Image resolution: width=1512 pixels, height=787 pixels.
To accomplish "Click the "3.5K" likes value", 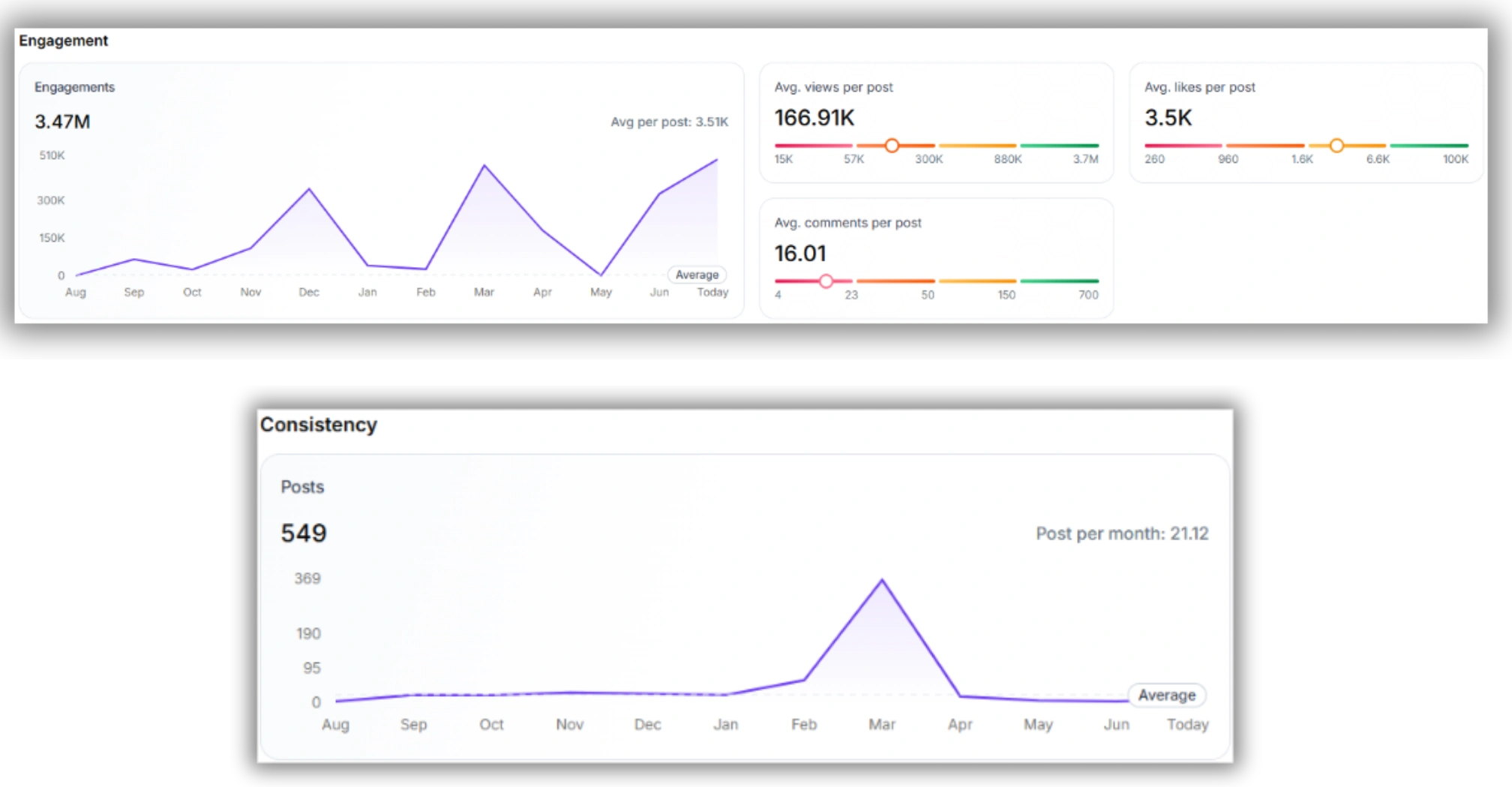I will coord(1168,118).
